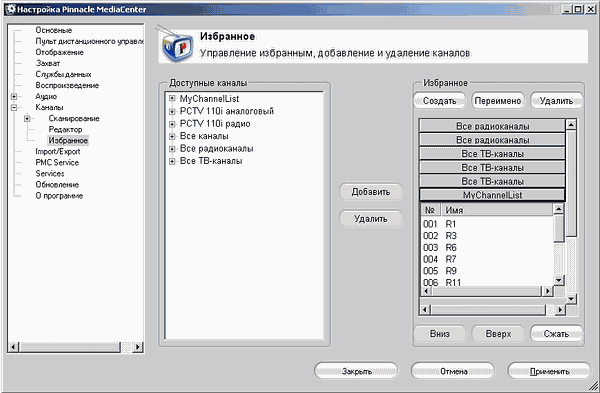Image resolution: width=600 pixels, height=393 pixels.
Task: Click the Создать favorites button
Action: pyautogui.click(x=439, y=101)
